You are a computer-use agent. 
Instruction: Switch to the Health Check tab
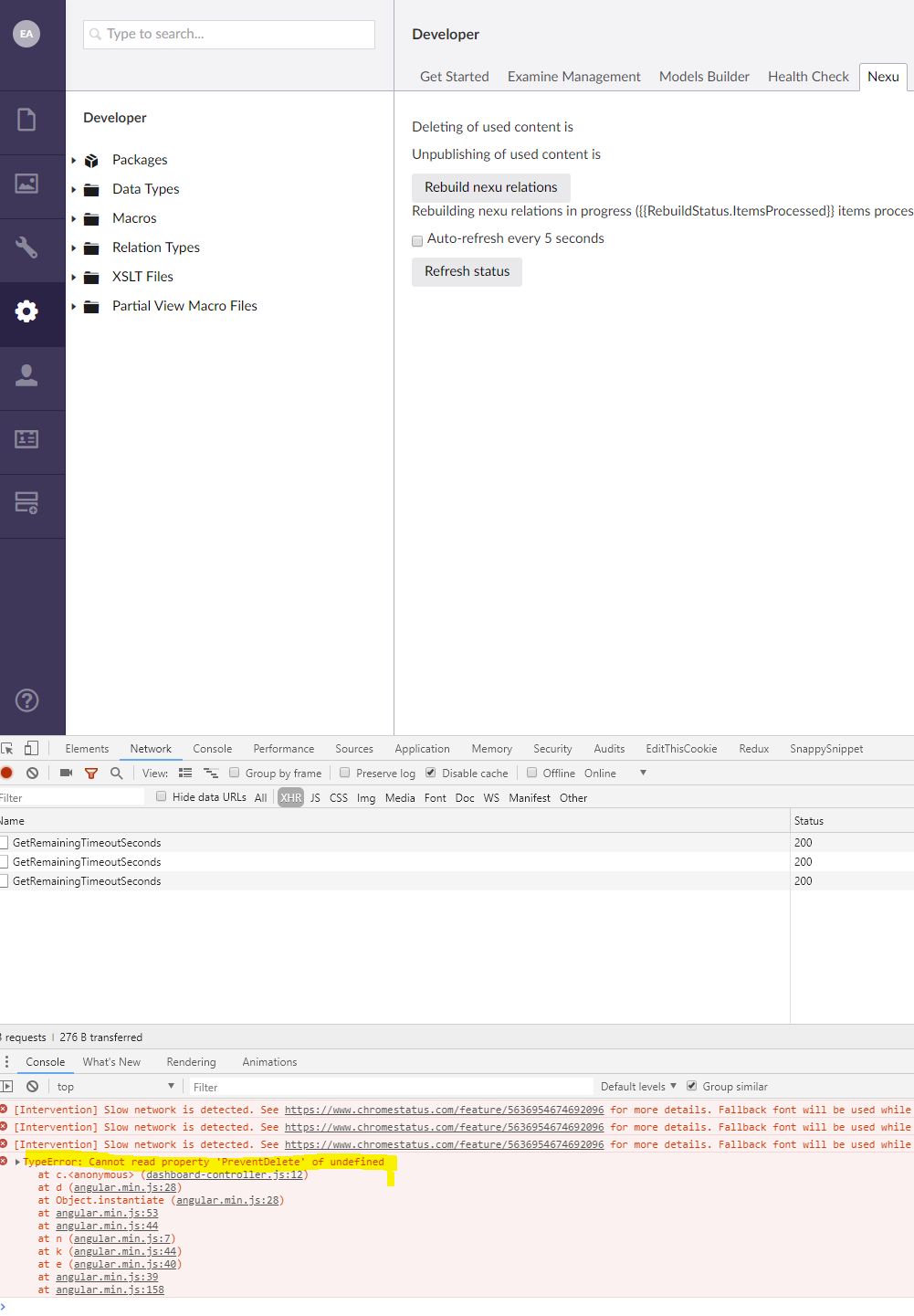pyautogui.click(x=808, y=77)
